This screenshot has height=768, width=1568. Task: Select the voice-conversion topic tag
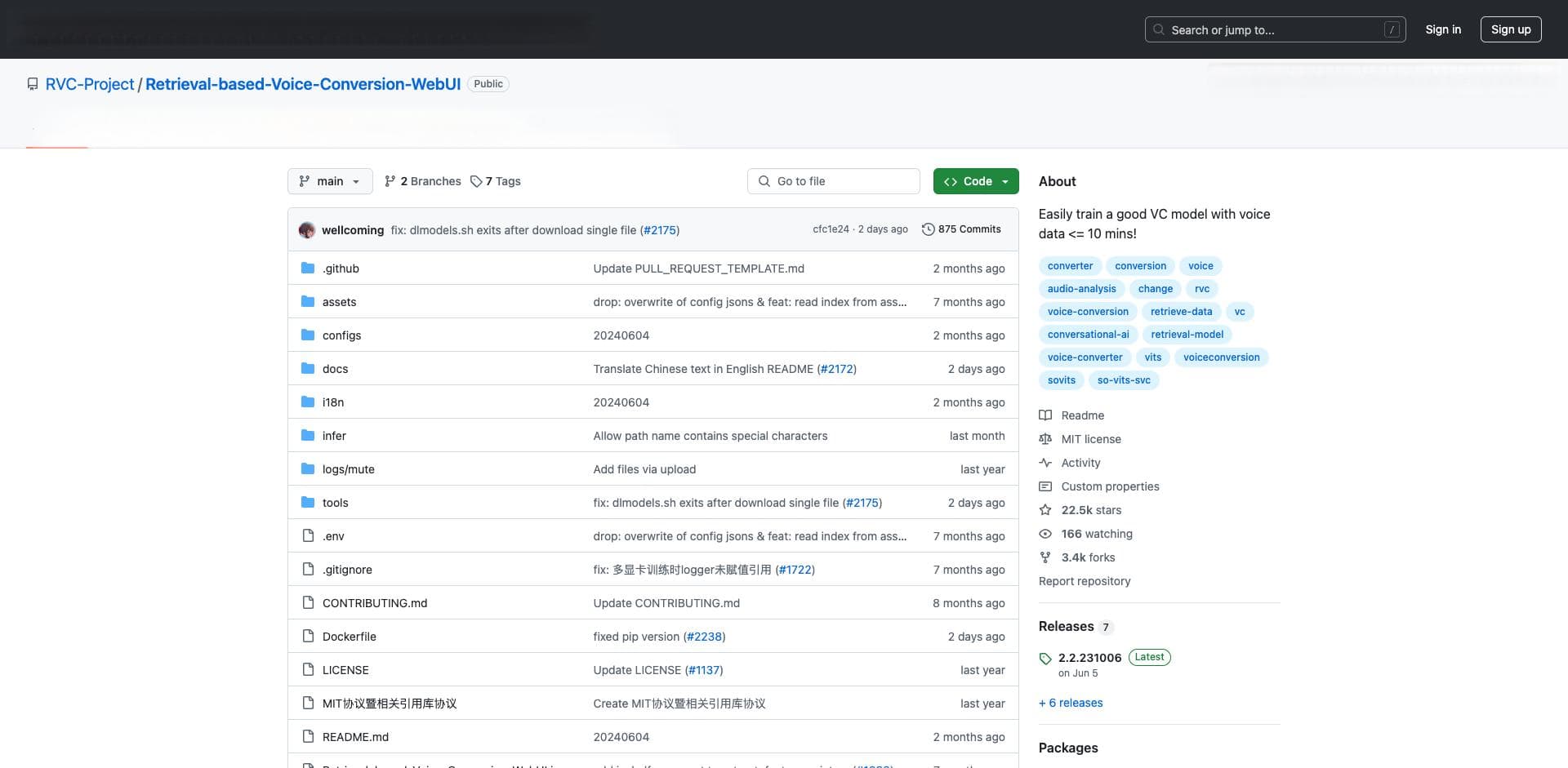coord(1088,312)
